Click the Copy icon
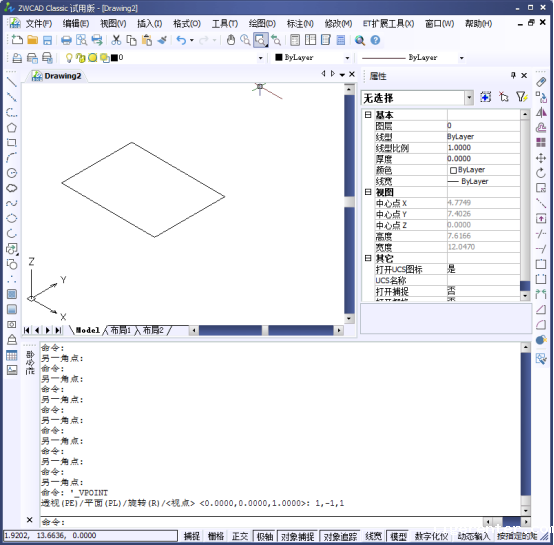Image resolution: width=554 pixels, height=545 pixels. coord(131,40)
